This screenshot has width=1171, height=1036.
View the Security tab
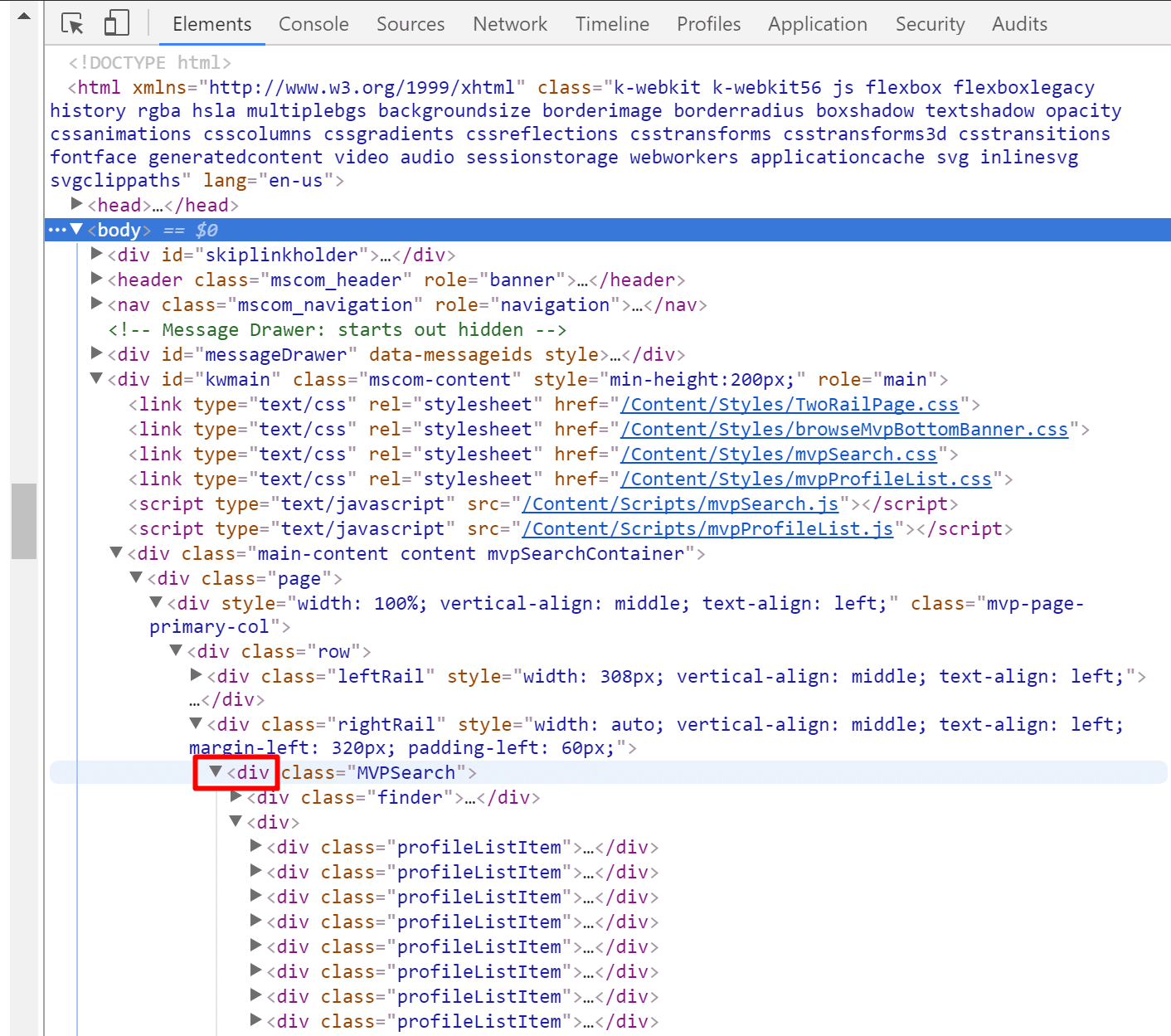point(930,24)
